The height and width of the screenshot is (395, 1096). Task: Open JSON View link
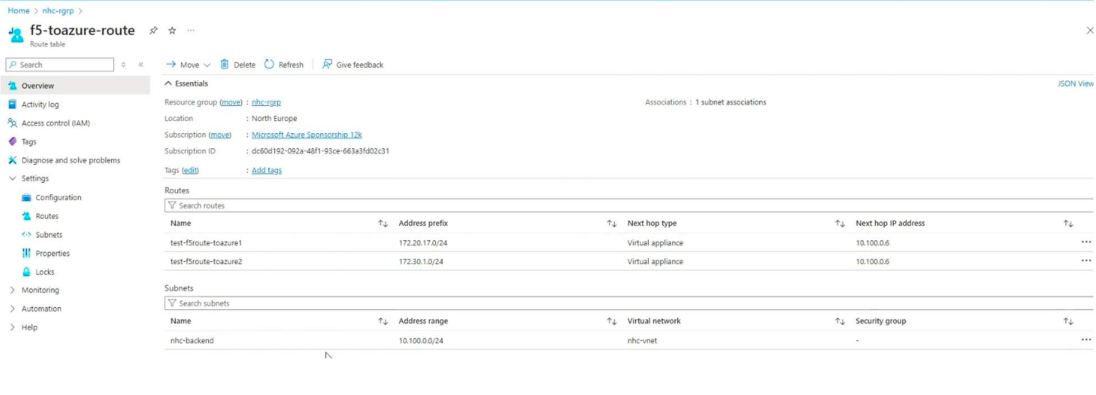tap(1076, 83)
